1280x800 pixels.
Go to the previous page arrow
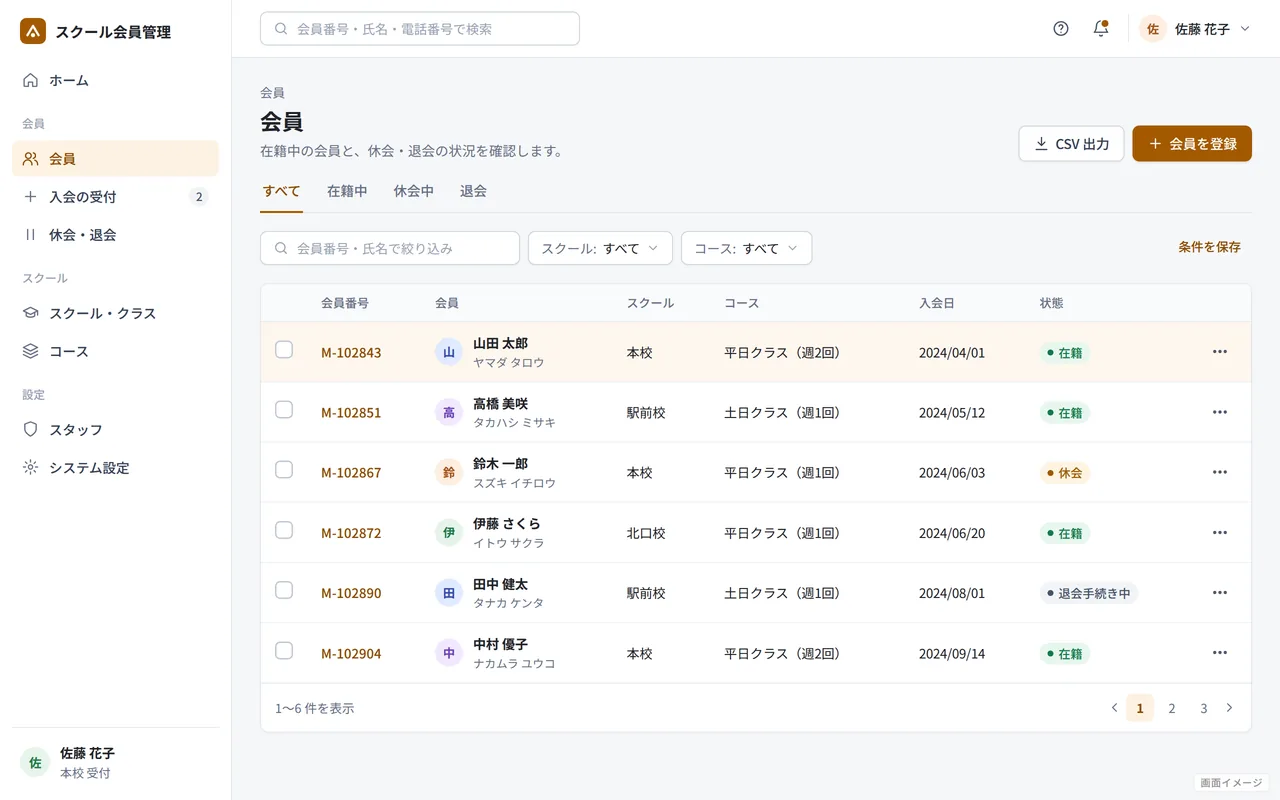pos(1114,708)
